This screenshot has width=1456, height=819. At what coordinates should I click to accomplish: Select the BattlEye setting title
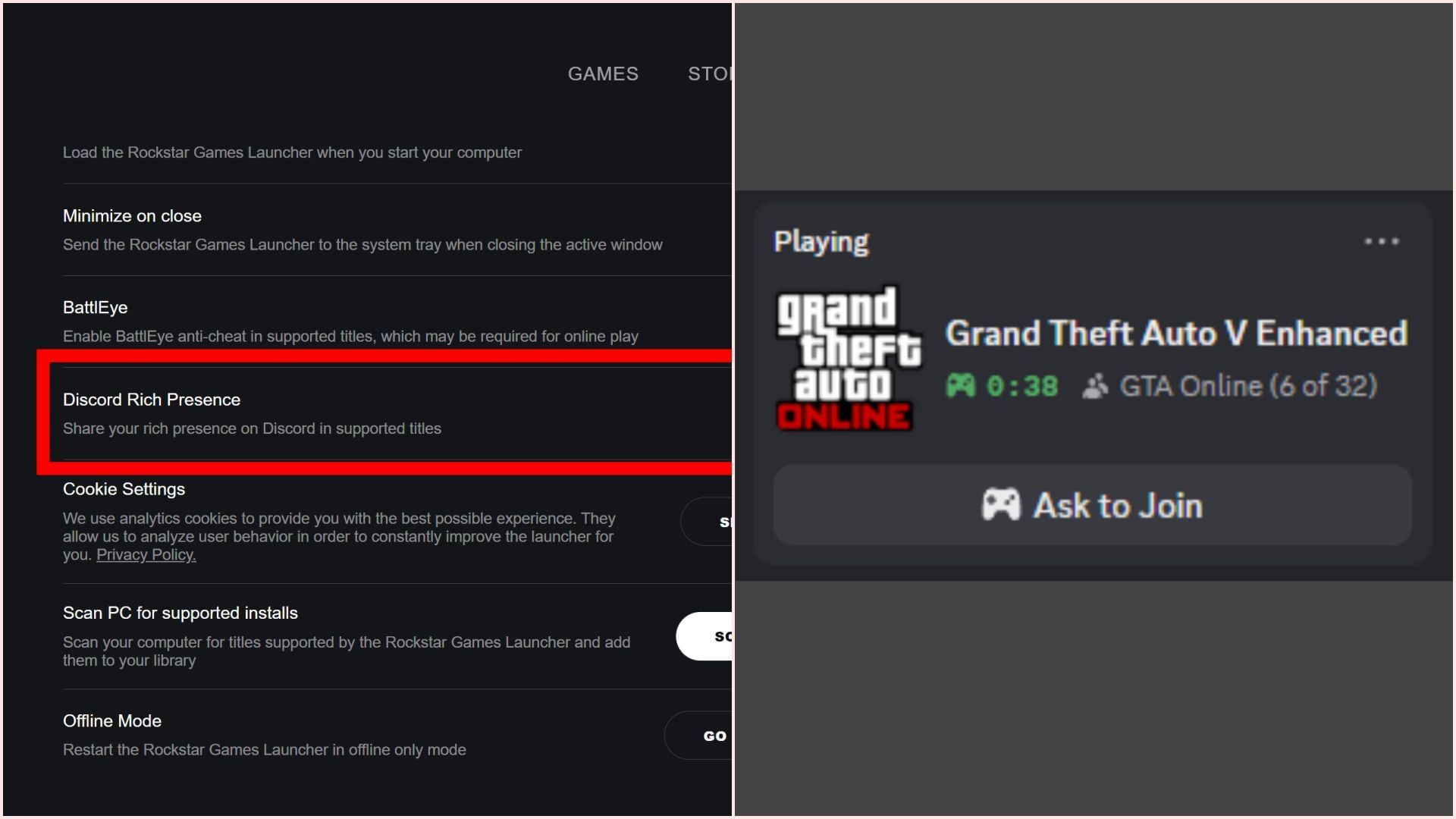[95, 307]
